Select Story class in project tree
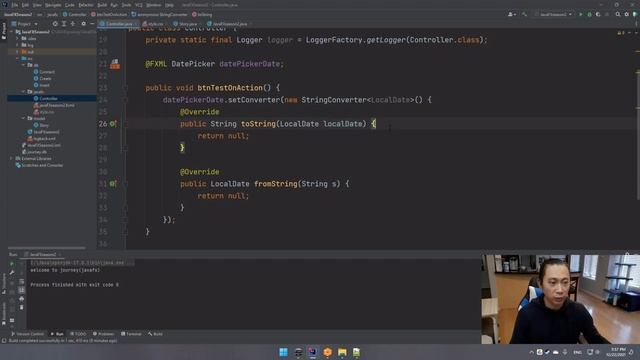The width and height of the screenshot is (640, 360). click(x=41, y=125)
